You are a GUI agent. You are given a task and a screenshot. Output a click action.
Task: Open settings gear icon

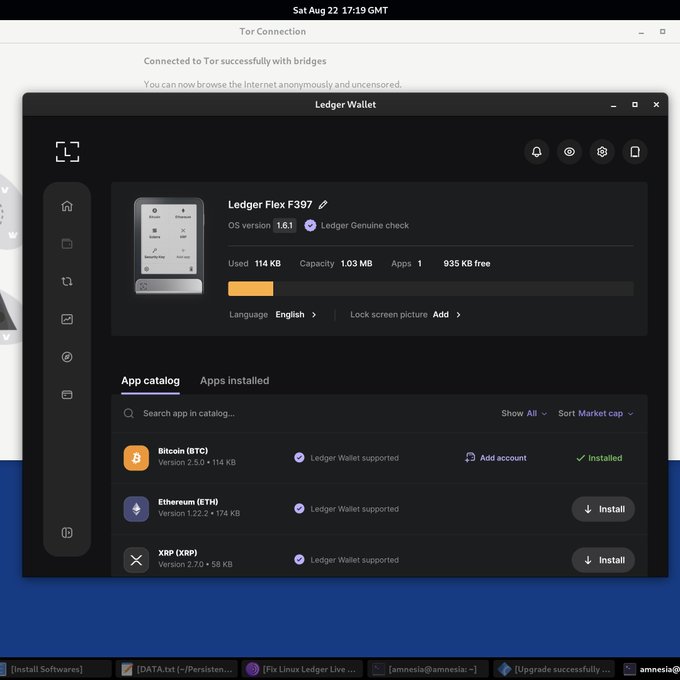(x=602, y=152)
